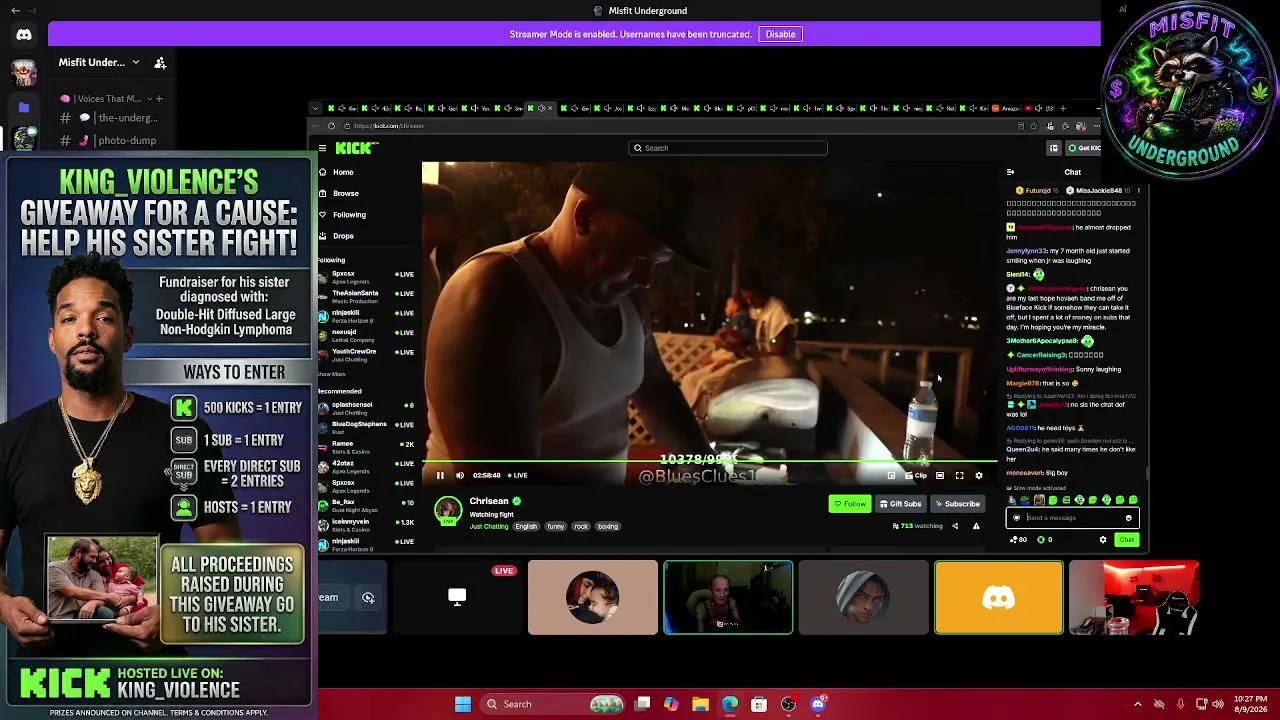Open the Kick hamburger sidebar menu

322,148
